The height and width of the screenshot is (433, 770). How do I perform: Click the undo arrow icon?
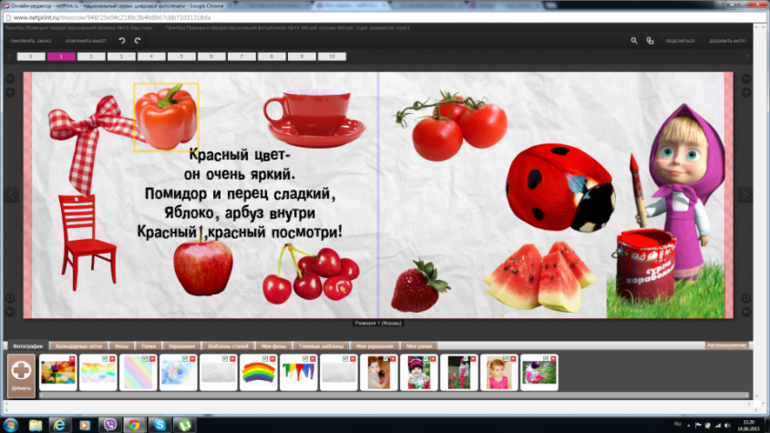[x=122, y=41]
